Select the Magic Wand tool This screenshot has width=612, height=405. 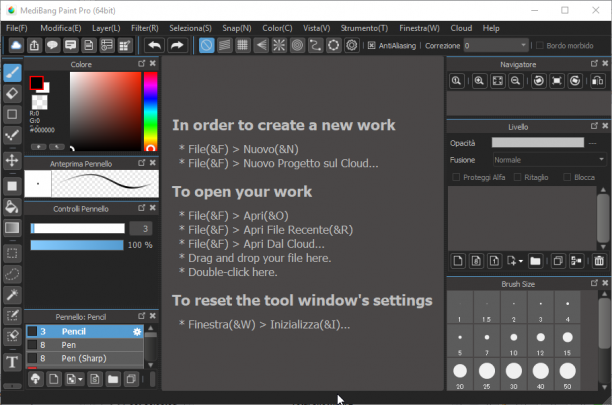coord(12,295)
